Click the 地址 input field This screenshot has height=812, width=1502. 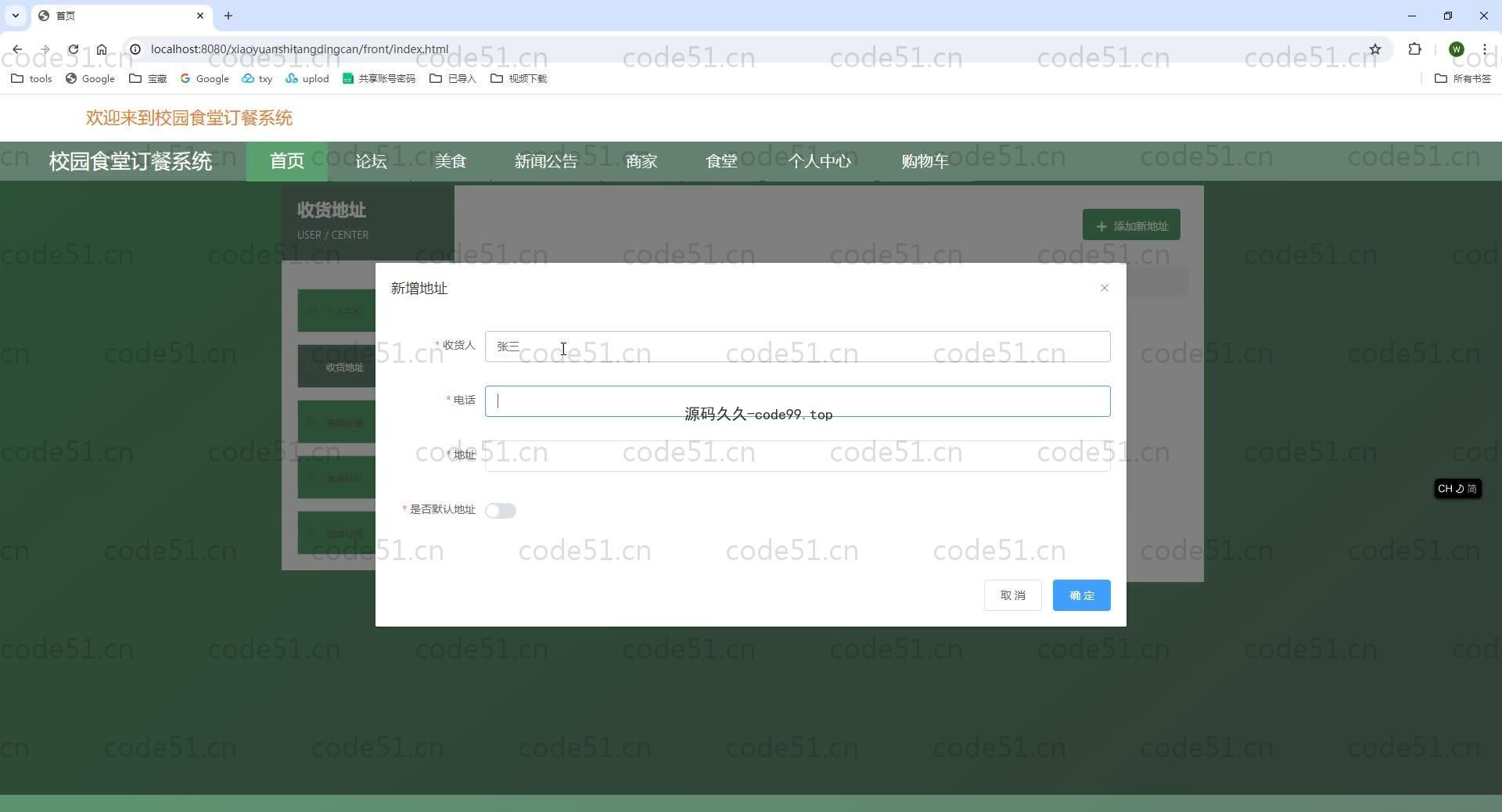797,456
